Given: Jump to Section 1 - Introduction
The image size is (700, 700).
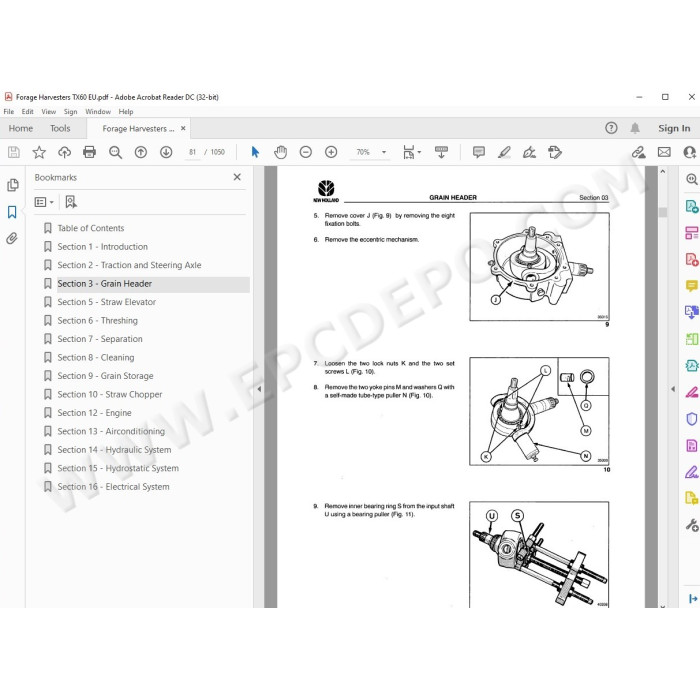Looking at the screenshot, I should click(102, 246).
